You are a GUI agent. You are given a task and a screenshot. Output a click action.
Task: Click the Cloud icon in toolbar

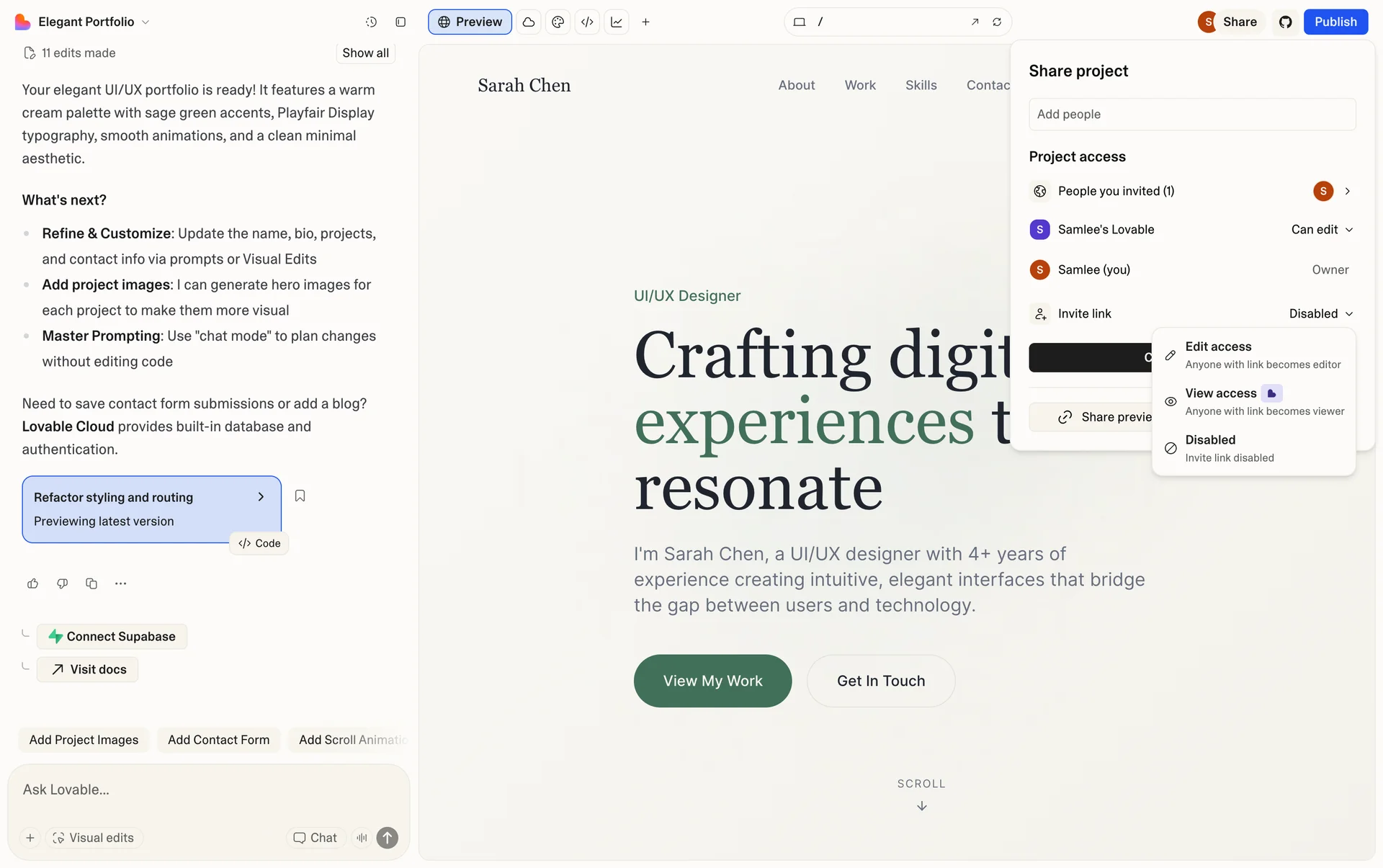click(x=529, y=22)
